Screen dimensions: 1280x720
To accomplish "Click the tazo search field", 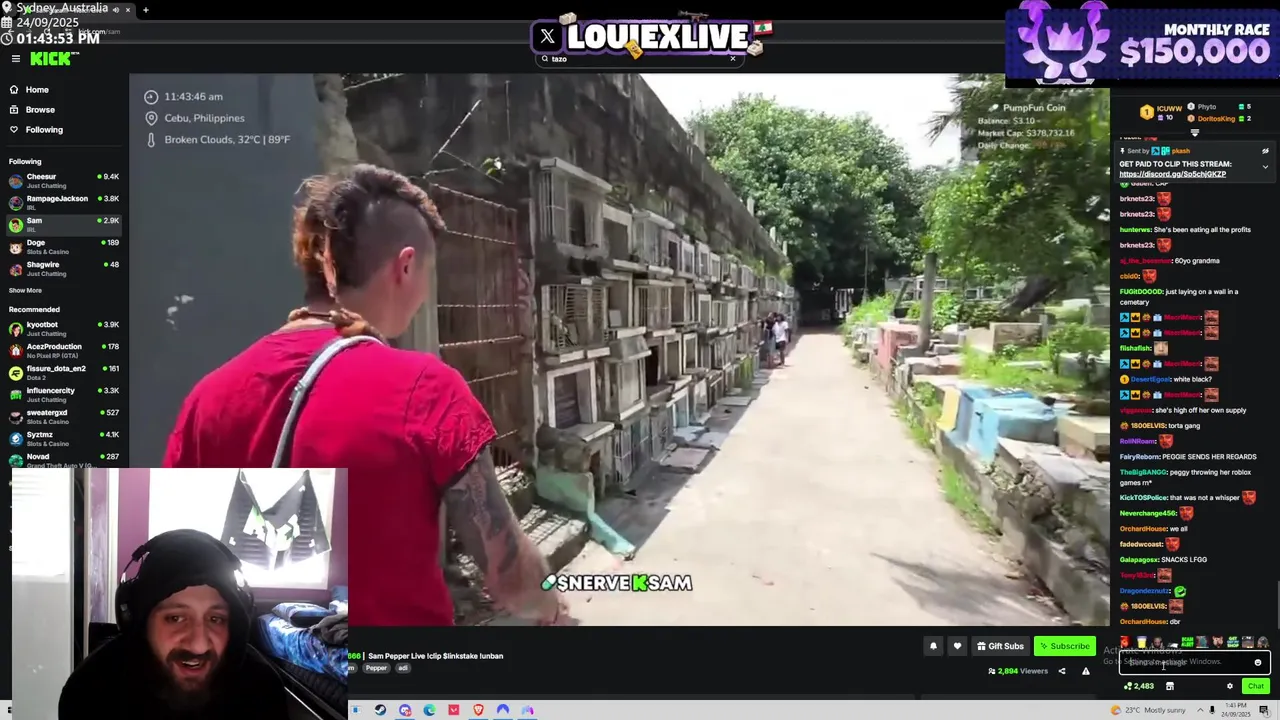I will tap(638, 59).
